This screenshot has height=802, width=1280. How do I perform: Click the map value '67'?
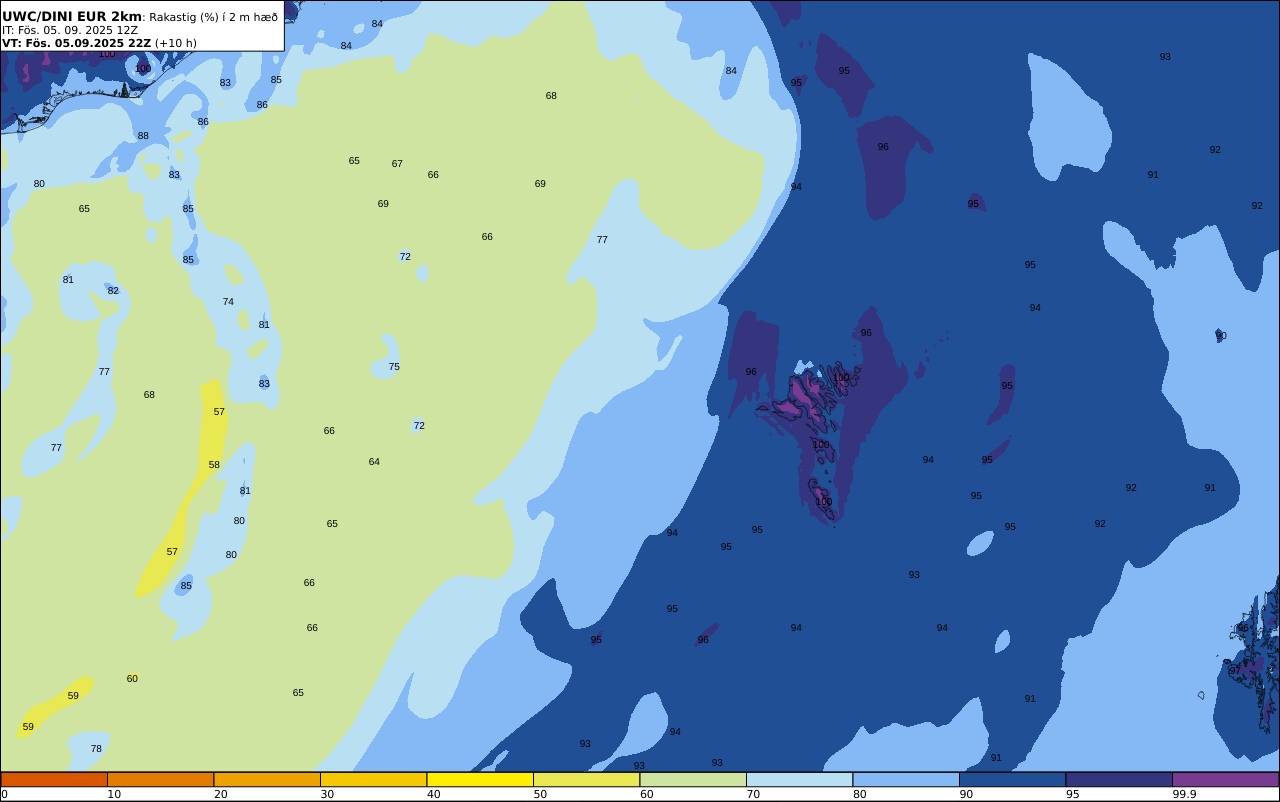397,164
